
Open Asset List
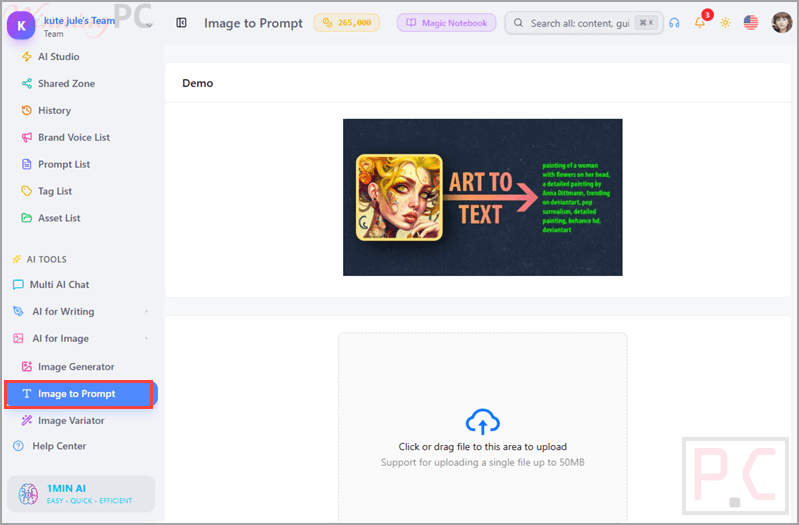click(59, 218)
